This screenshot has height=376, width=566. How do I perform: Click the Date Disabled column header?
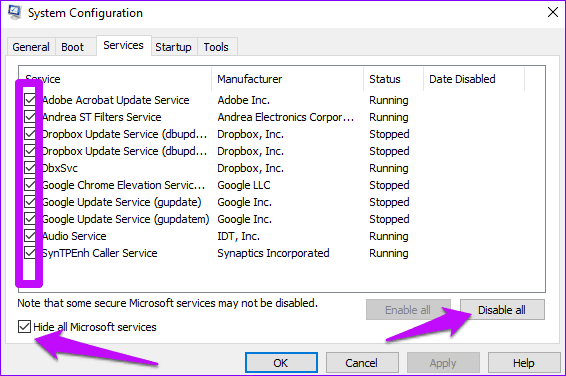click(474, 79)
